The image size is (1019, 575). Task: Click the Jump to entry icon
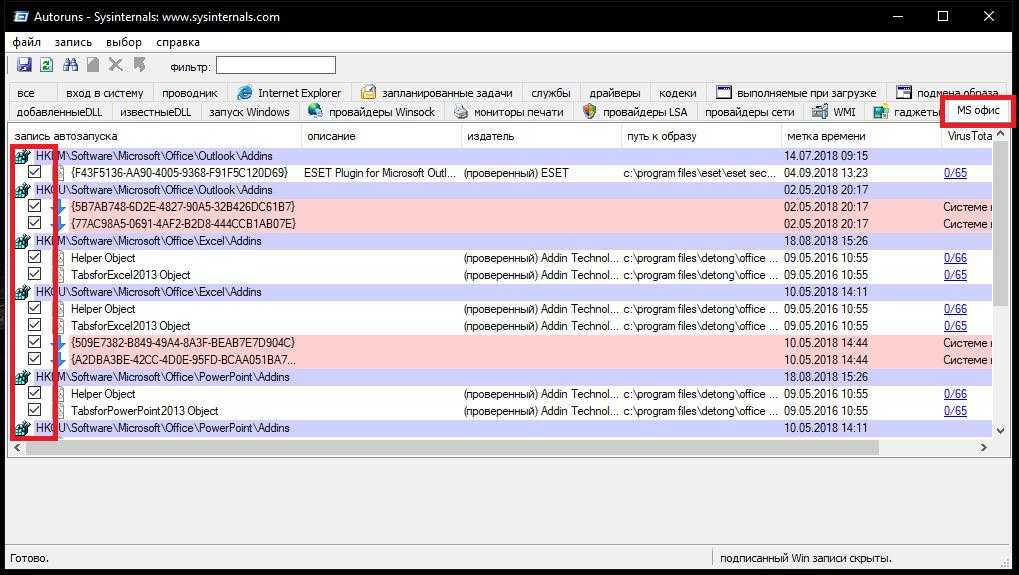pos(139,65)
